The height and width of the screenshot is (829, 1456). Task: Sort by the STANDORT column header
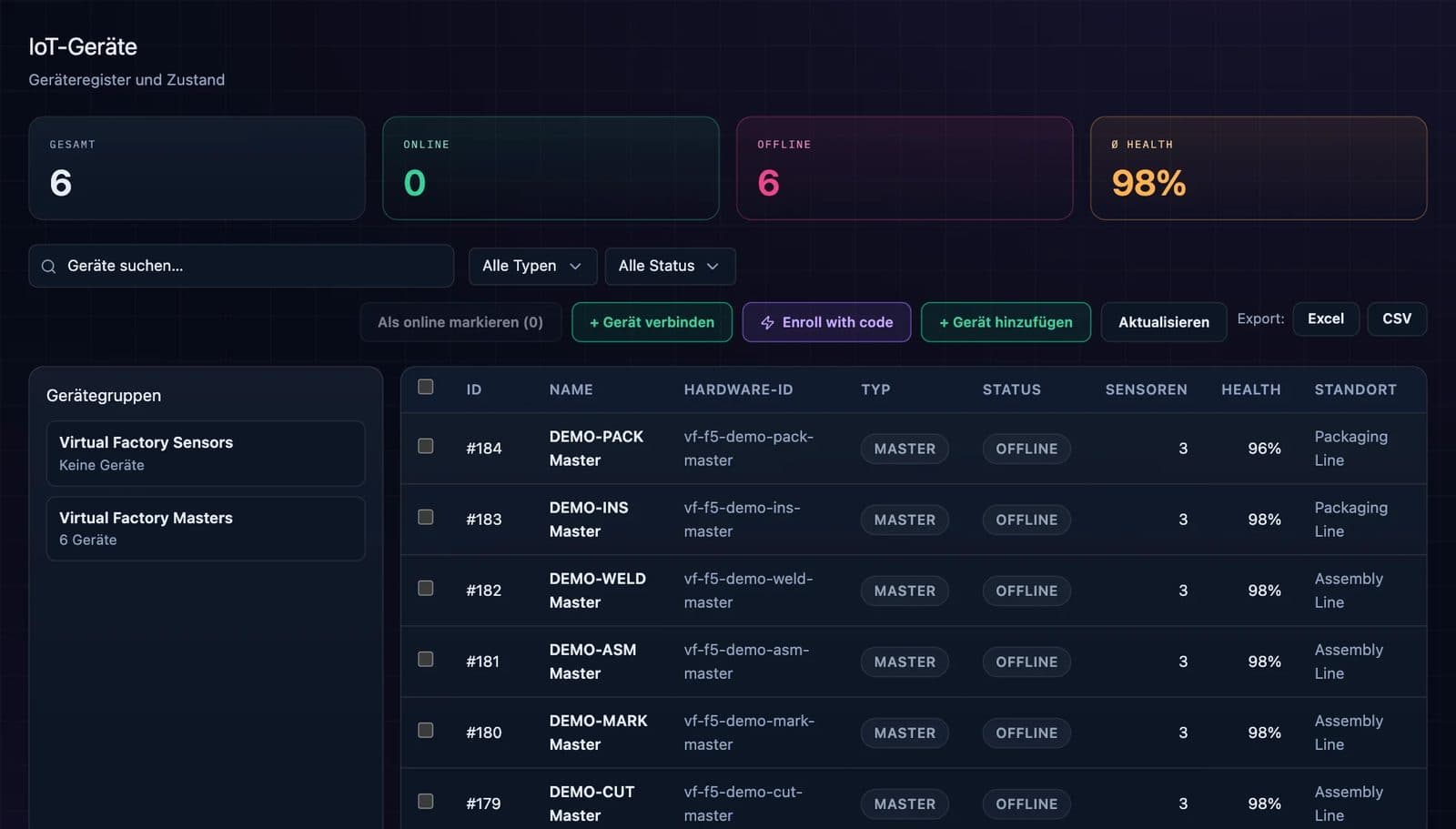[1355, 389]
